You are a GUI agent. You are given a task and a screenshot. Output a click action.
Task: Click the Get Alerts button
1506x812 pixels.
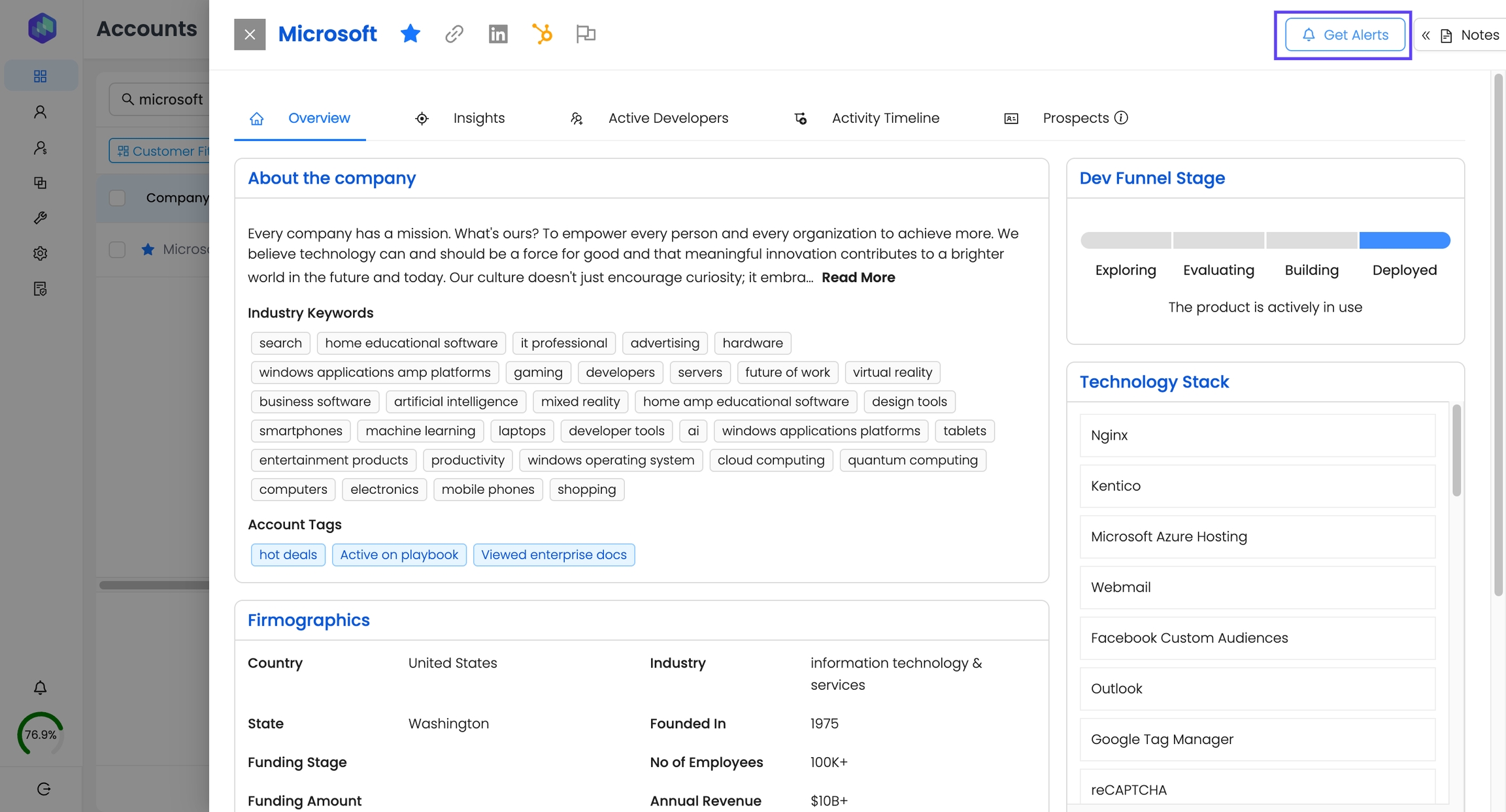(x=1345, y=35)
